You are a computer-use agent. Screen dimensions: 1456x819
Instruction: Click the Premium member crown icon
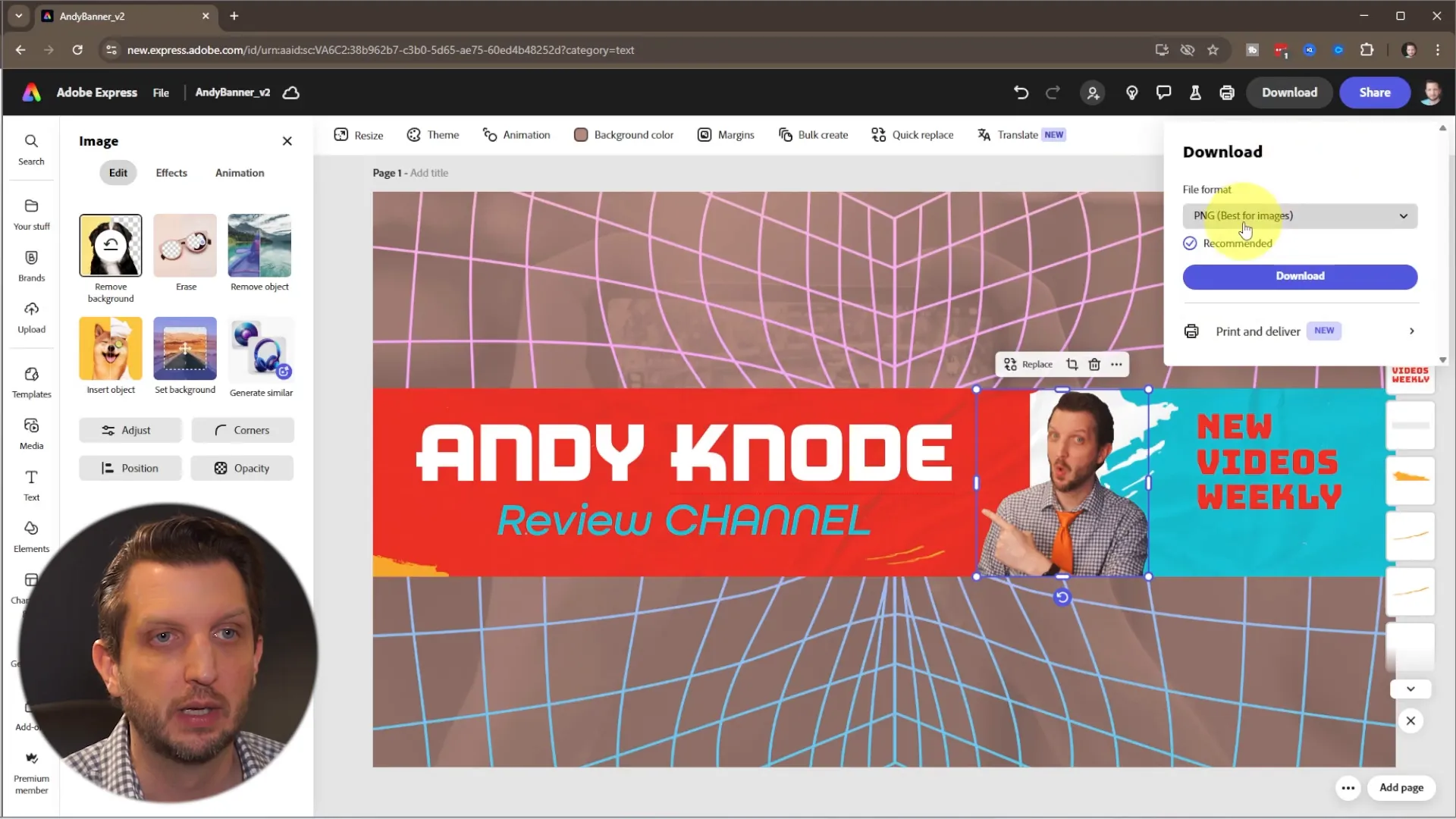(31, 758)
